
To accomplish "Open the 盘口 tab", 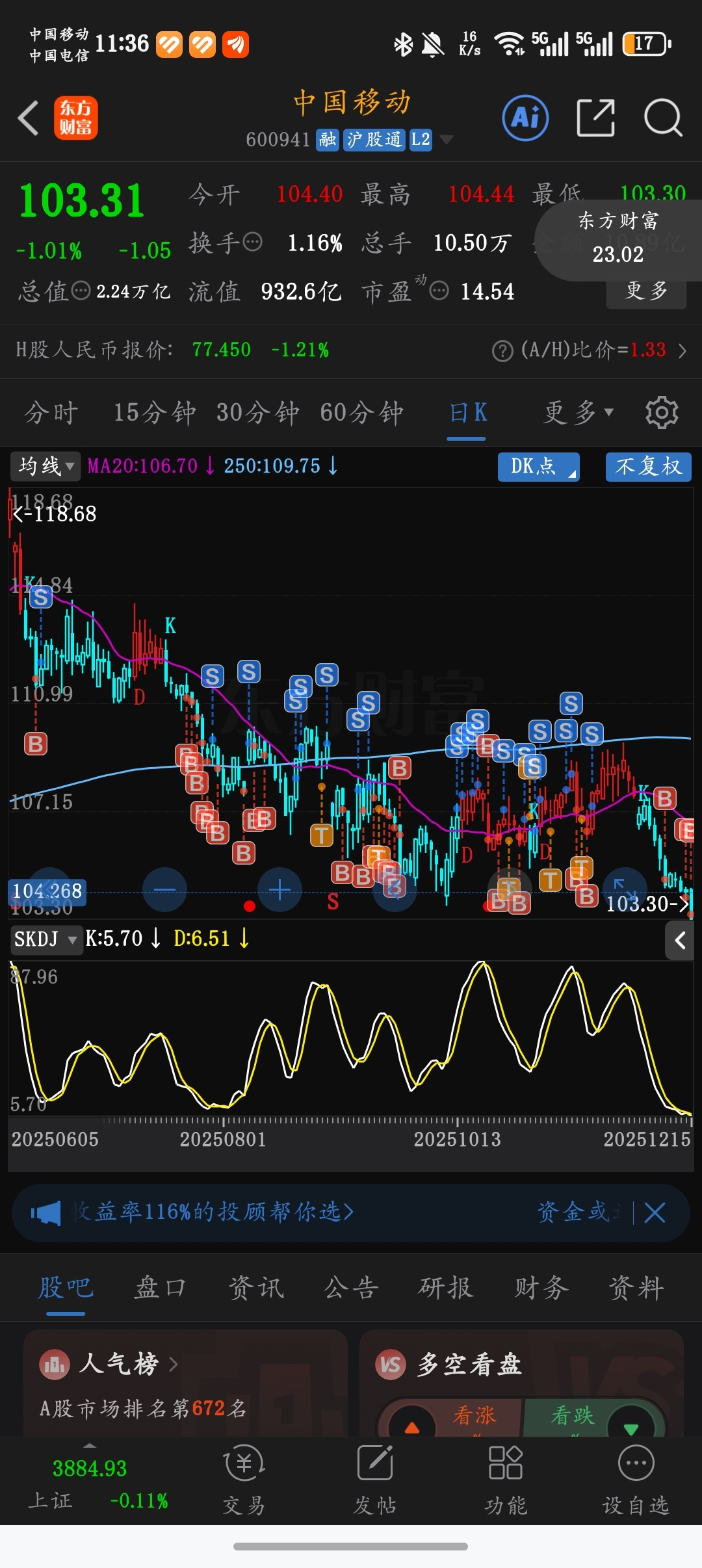I will pos(160,1288).
